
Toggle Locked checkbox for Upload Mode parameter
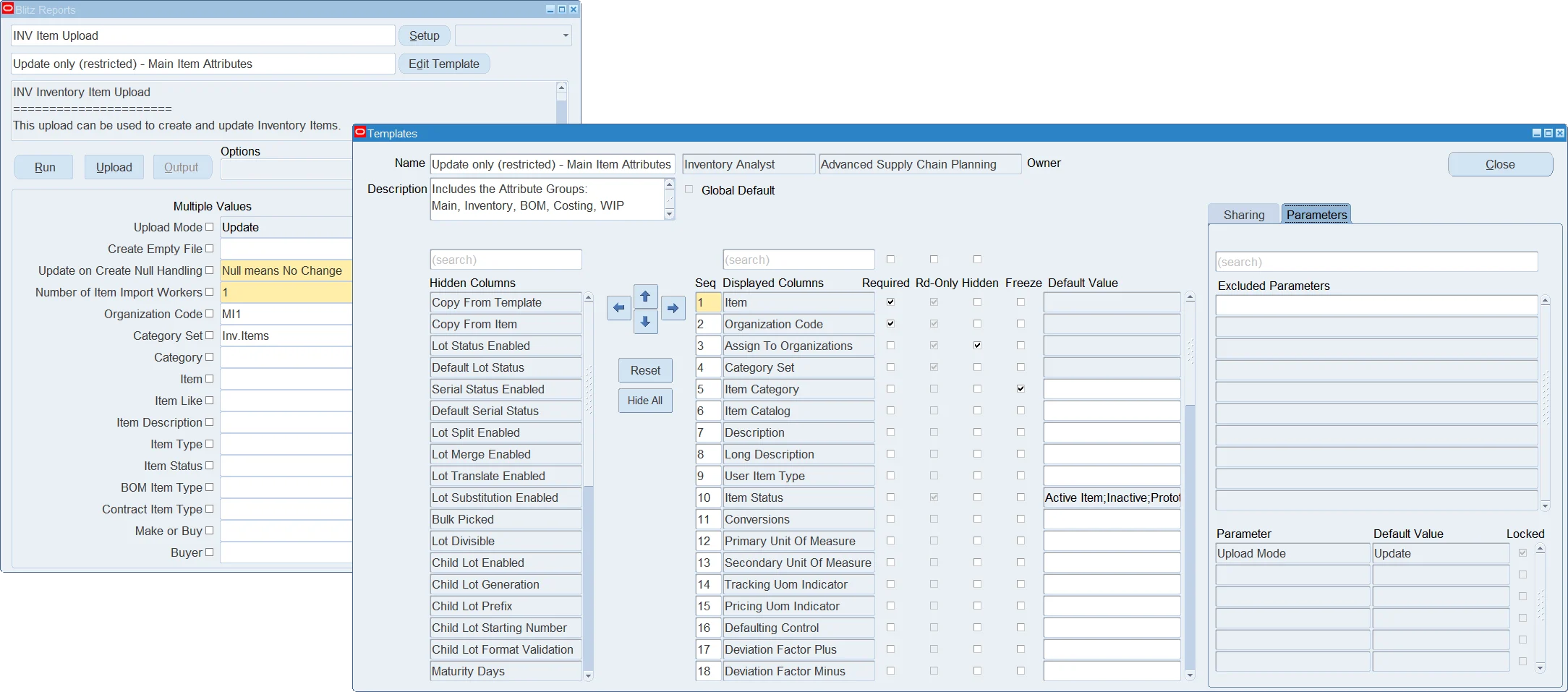point(1522,553)
